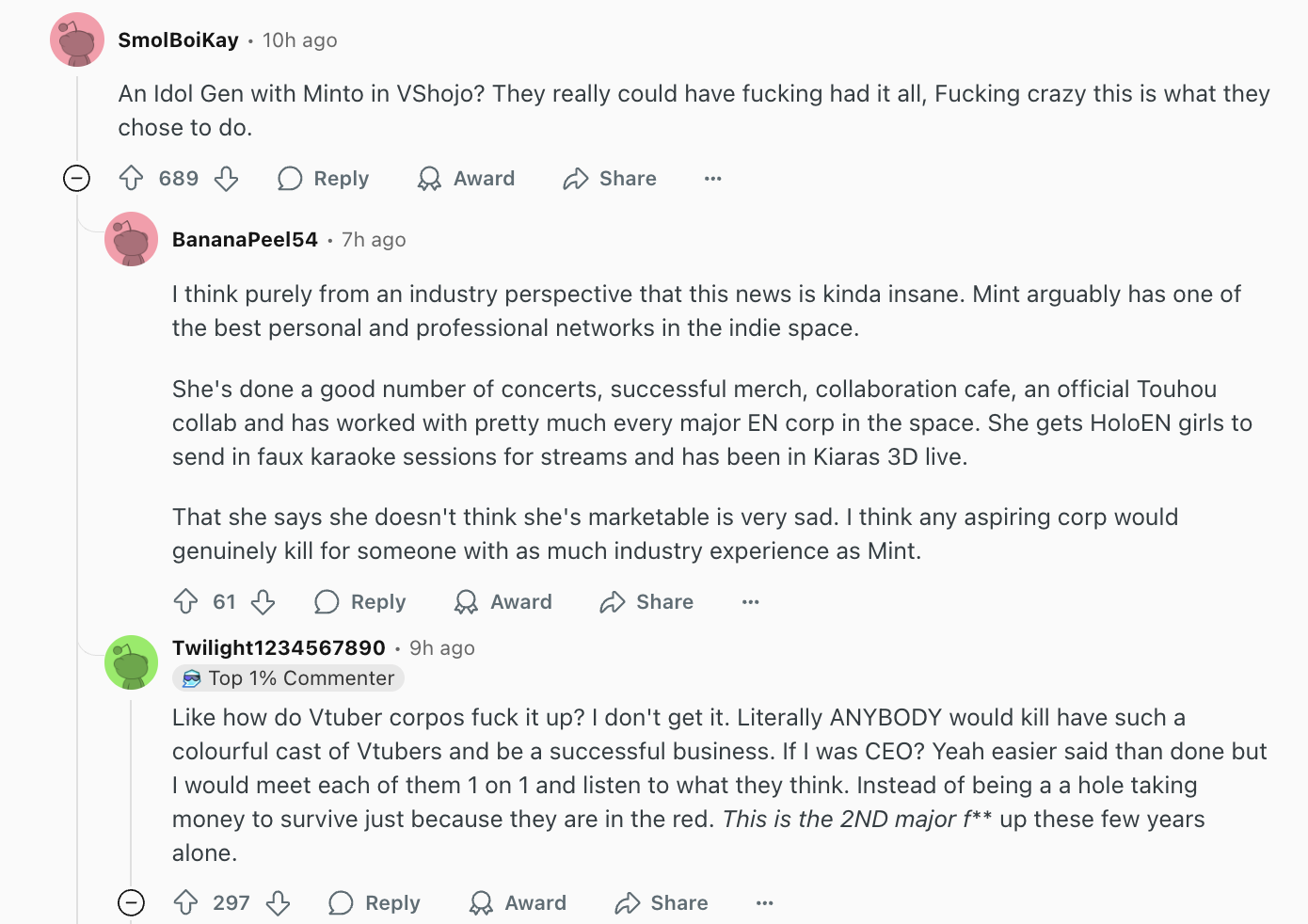Open more options on BananaPeel54's comment
The height and width of the screenshot is (924, 1308).
750,602
